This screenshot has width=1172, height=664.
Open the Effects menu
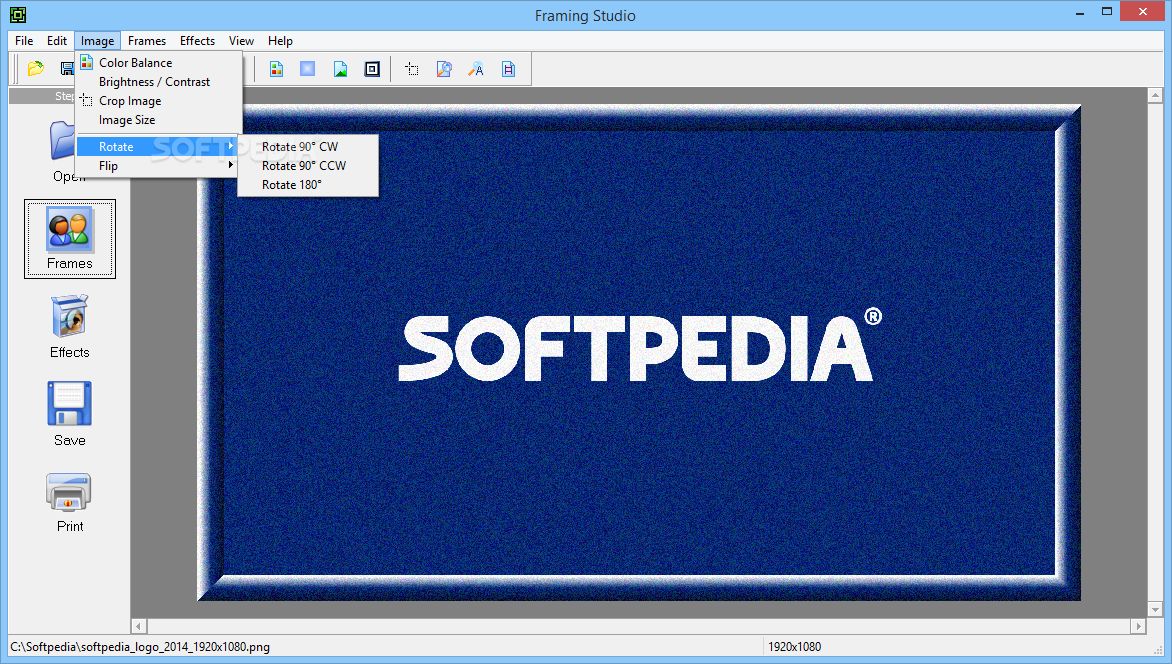[x=197, y=41]
